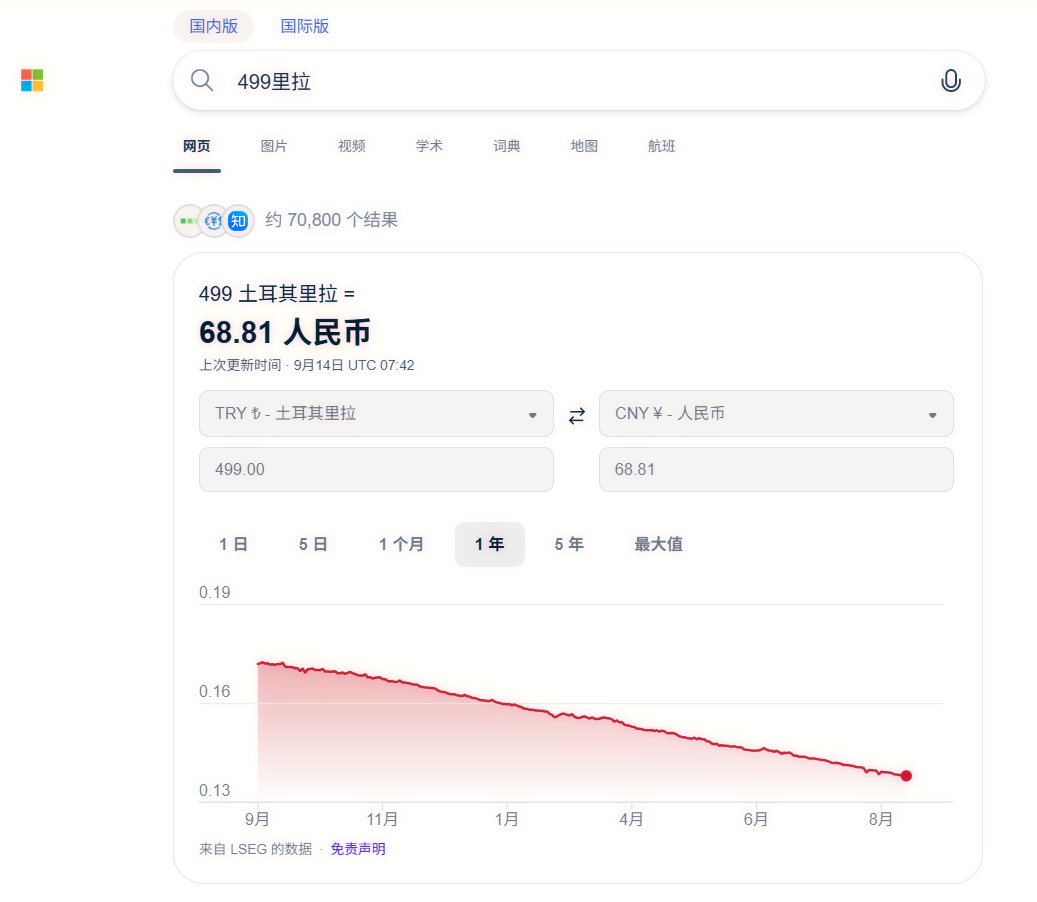Switch to 国内版 search mode
Viewport: 1037px width, 902px height.
(213, 26)
